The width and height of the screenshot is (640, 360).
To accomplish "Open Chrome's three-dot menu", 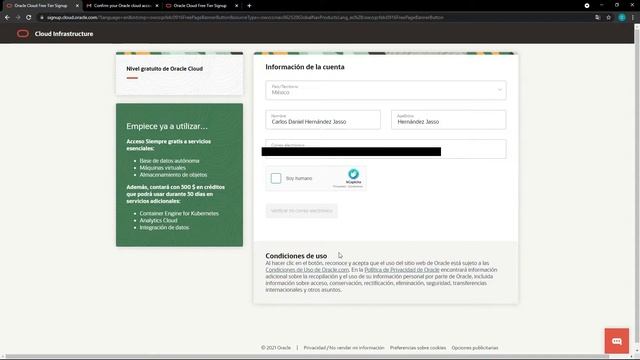I will point(633,18).
